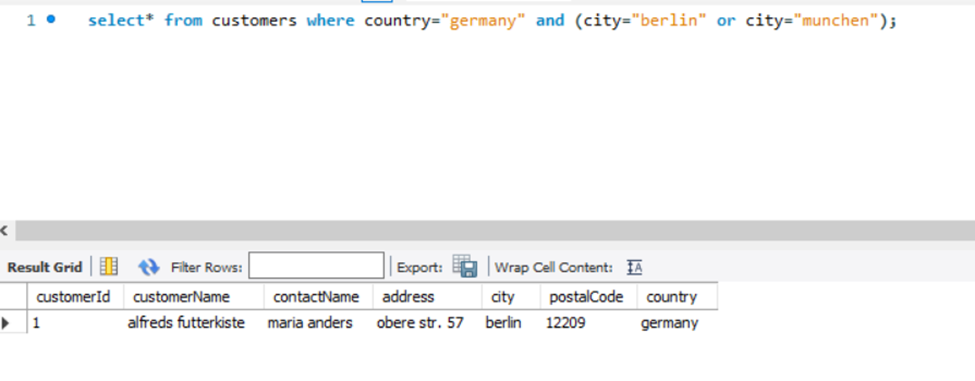Select the row arrow indicator for row 1

[x=6, y=323]
